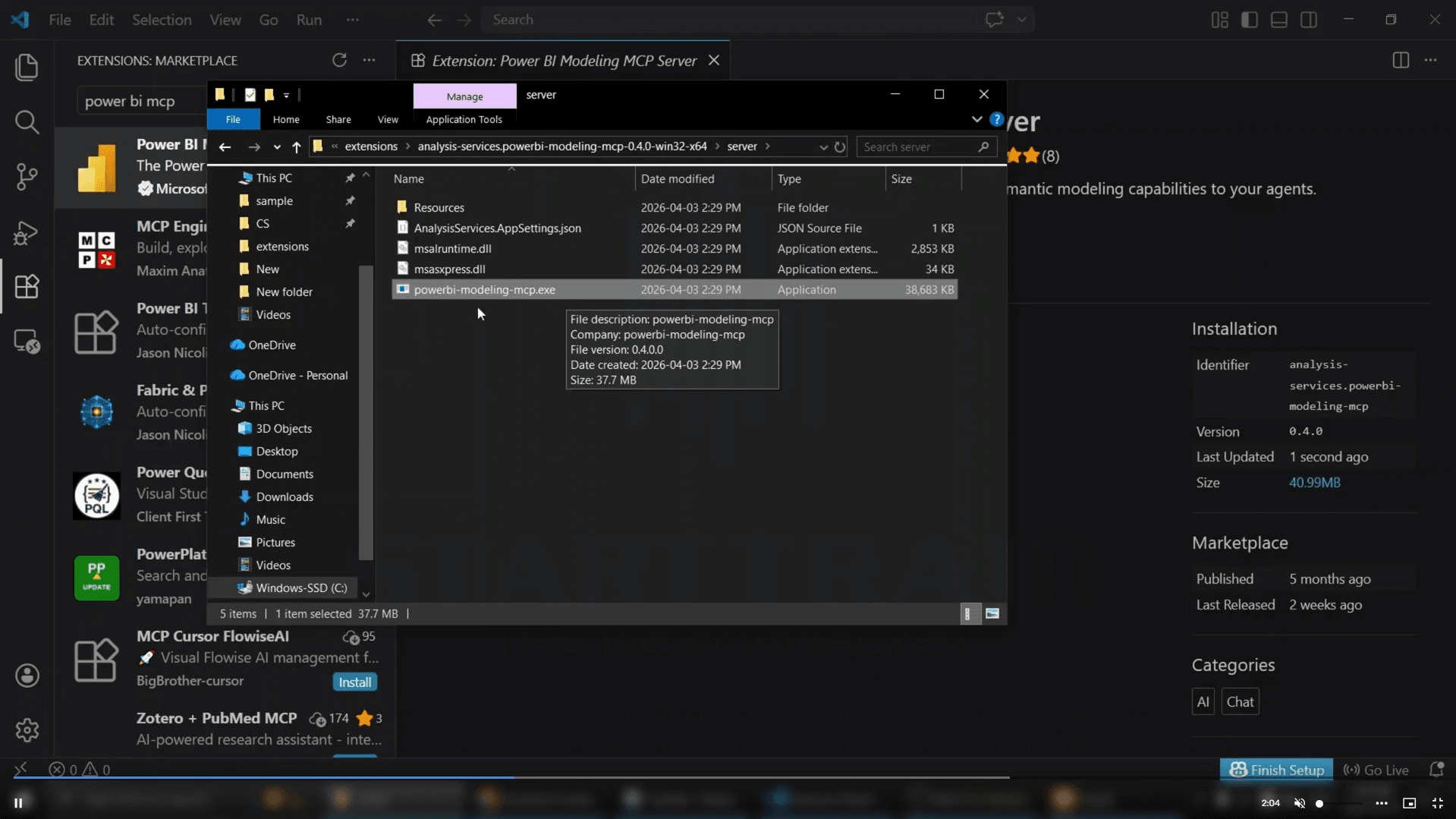Open the Application Tools ribbon tab
Image resolution: width=1456 pixels, height=819 pixels.
pos(464,119)
